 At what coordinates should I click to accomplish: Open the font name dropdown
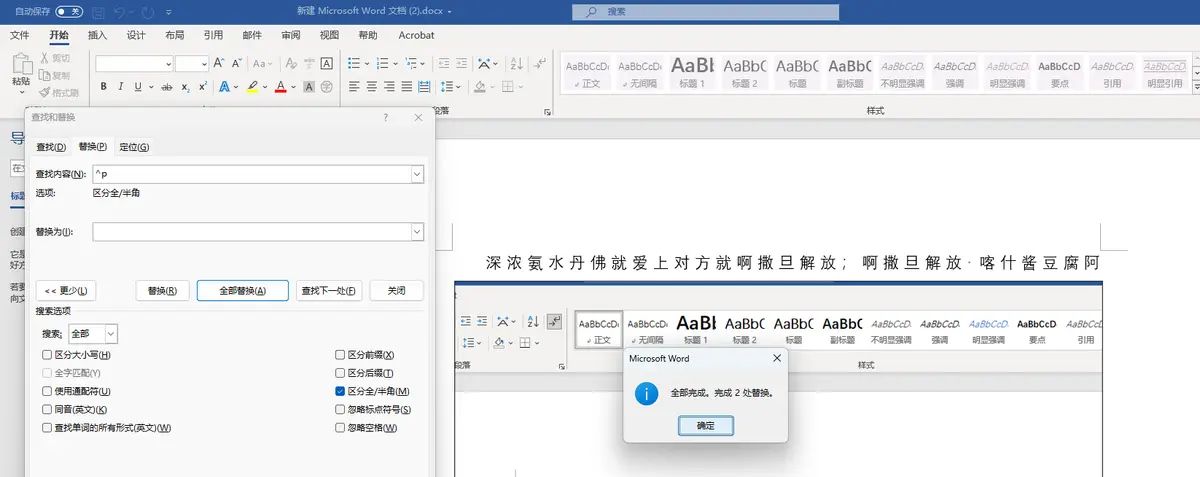click(168, 63)
